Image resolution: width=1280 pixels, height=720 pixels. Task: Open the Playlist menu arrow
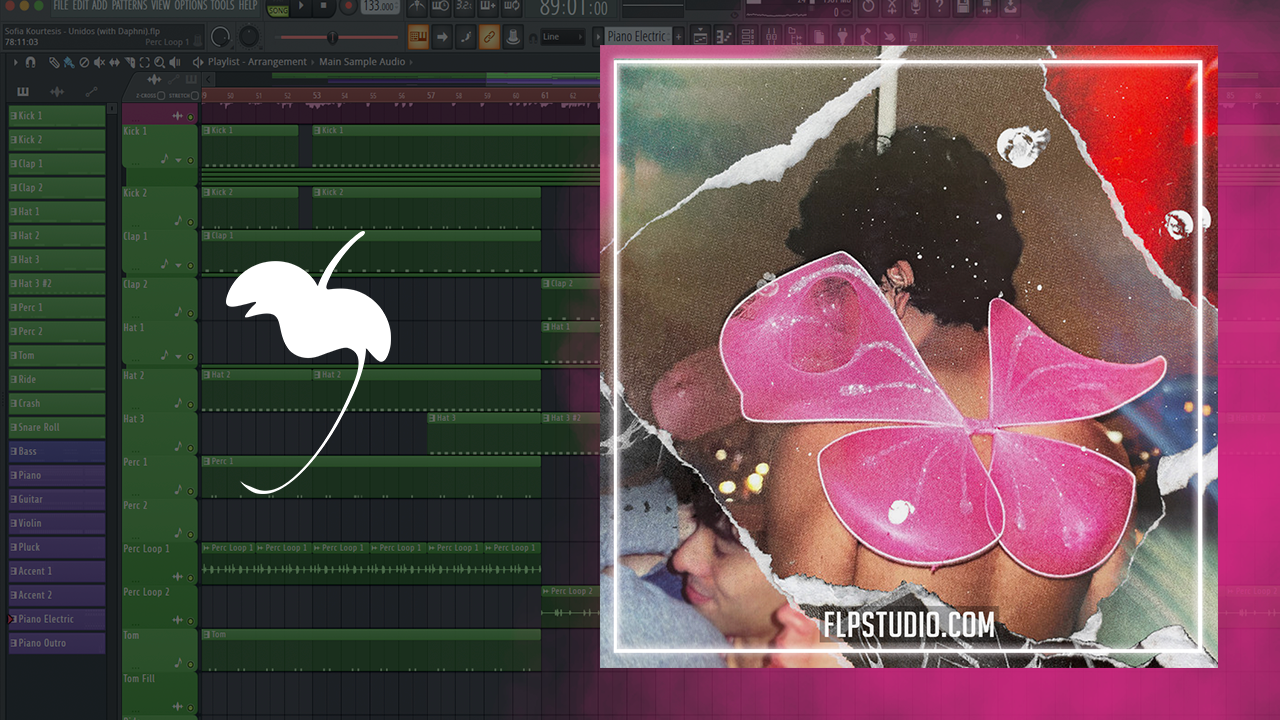point(15,62)
